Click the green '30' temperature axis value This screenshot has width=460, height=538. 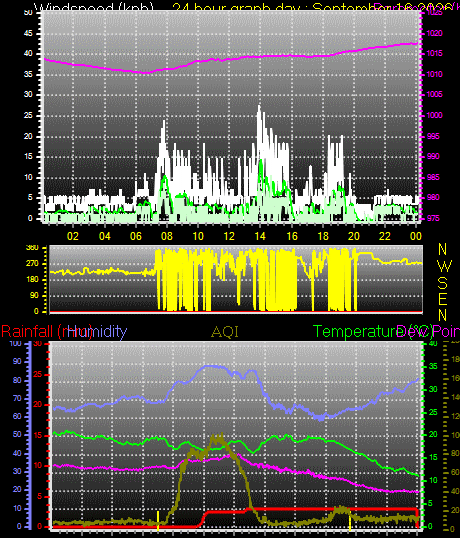433,389
